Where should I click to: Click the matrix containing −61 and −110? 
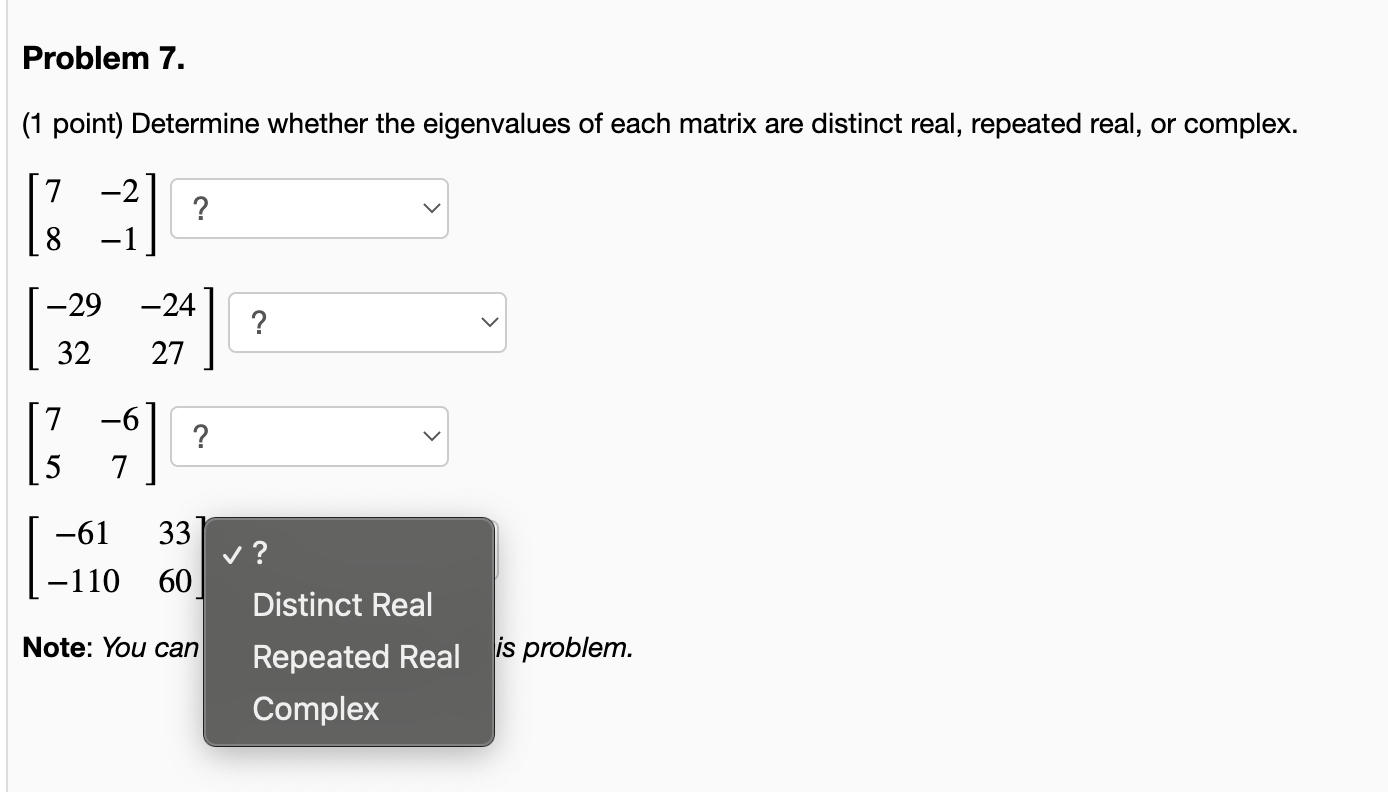pyautogui.click(x=115, y=557)
